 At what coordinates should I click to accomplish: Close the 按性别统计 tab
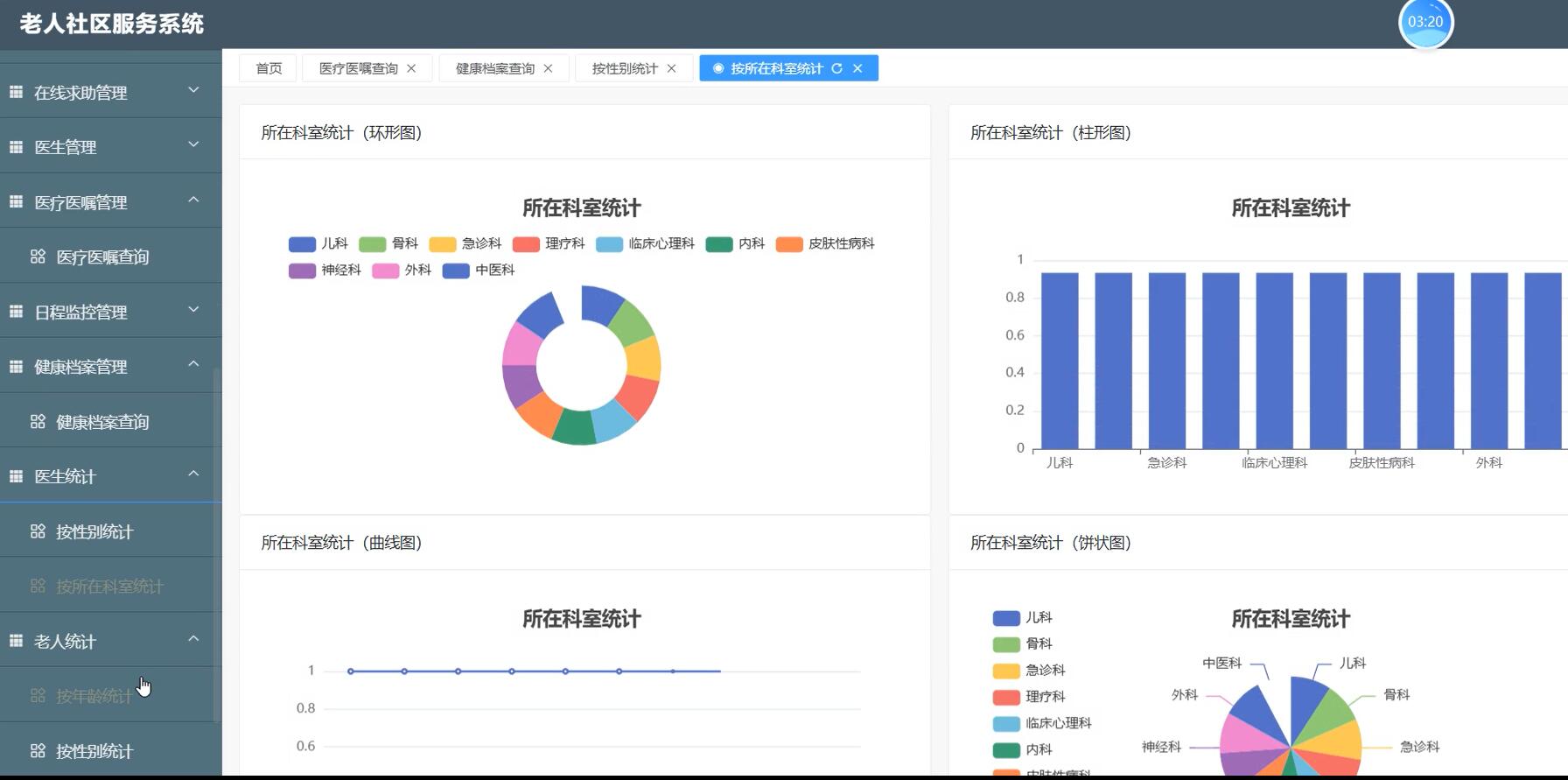click(671, 68)
